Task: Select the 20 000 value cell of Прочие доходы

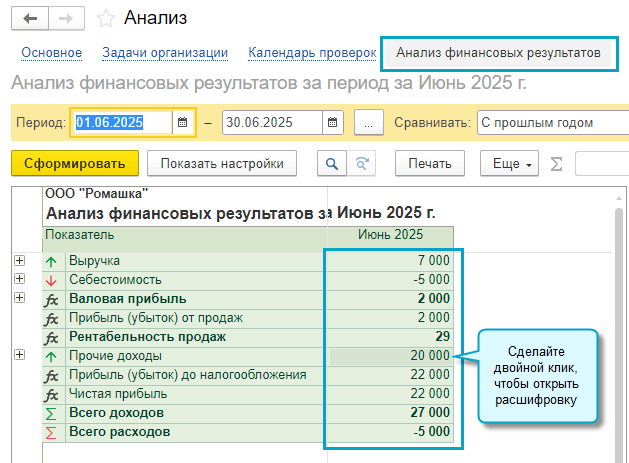Action: coord(390,356)
